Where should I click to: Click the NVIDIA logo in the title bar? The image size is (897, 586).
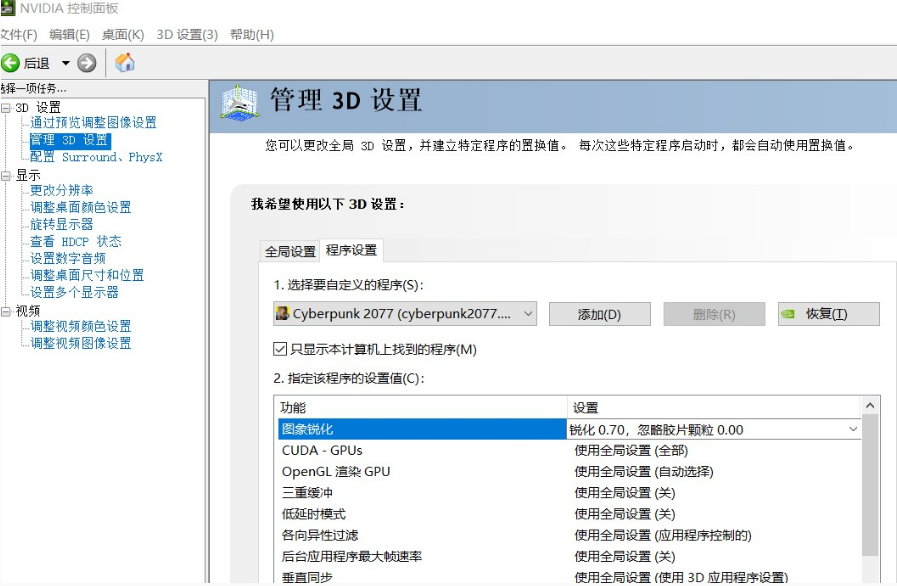[x=10, y=9]
